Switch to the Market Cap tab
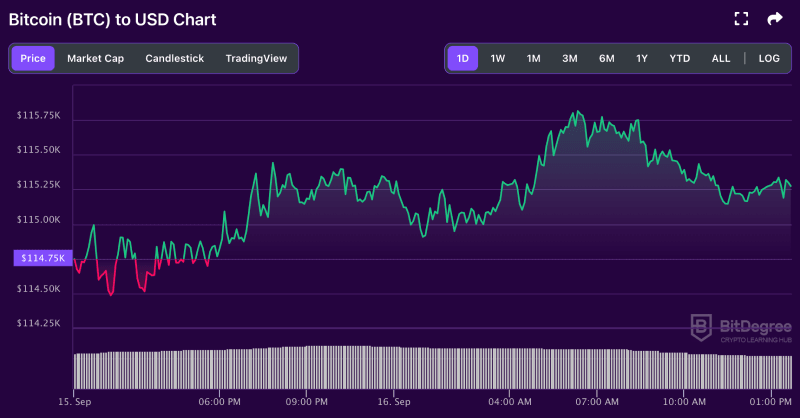The width and height of the screenshot is (800, 418). (95, 58)
